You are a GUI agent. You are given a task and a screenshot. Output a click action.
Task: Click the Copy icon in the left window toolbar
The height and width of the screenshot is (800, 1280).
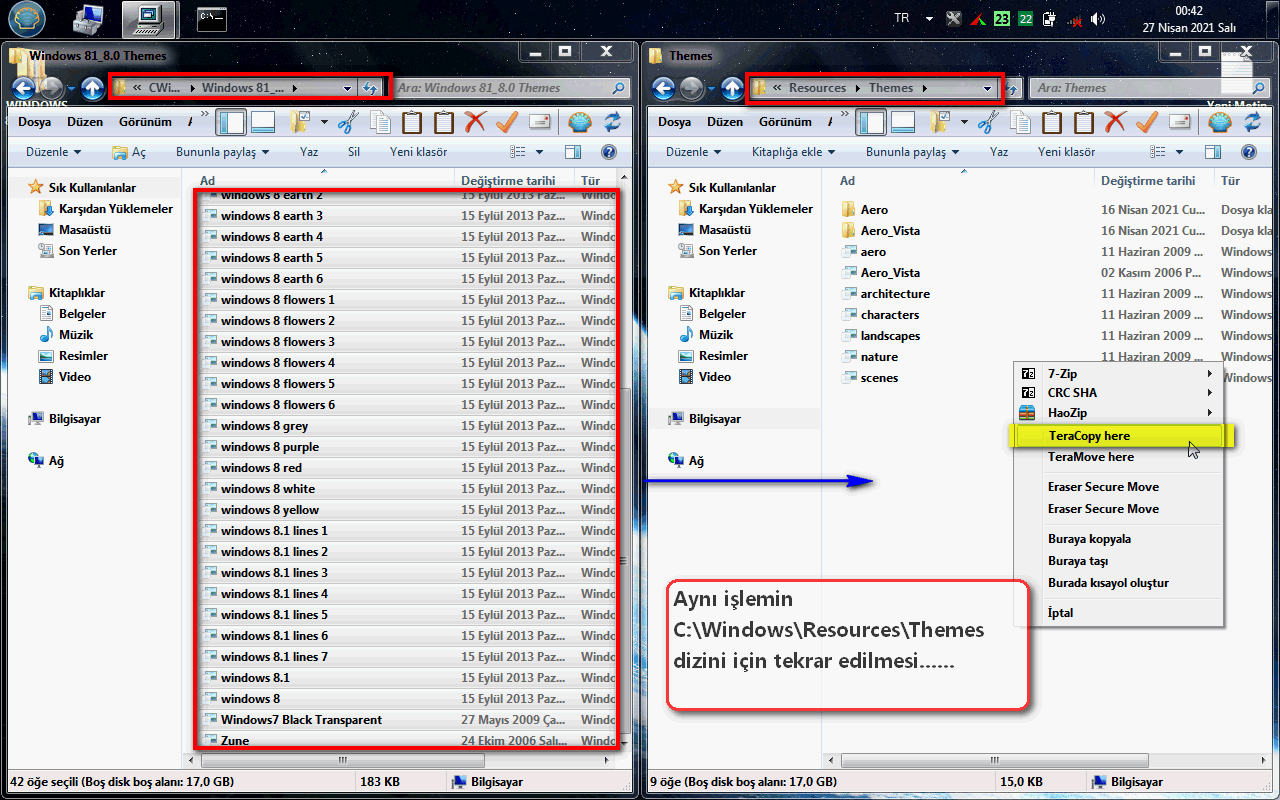pos(380,122)
